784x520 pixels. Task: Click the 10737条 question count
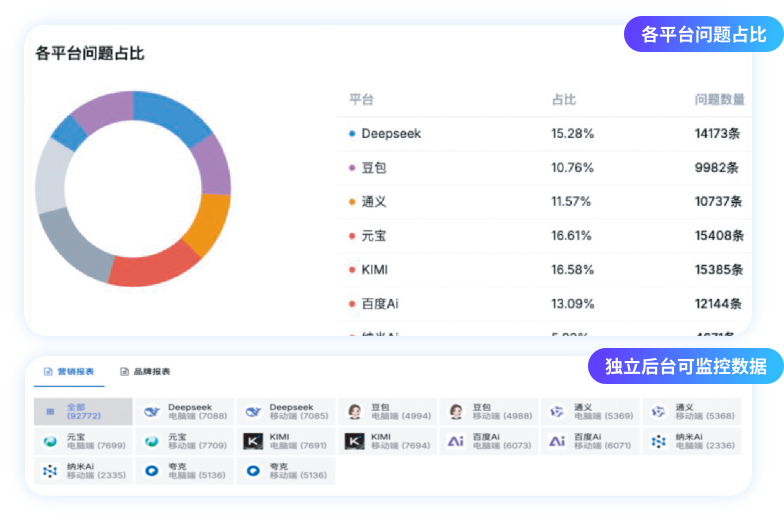pos(718,202)
